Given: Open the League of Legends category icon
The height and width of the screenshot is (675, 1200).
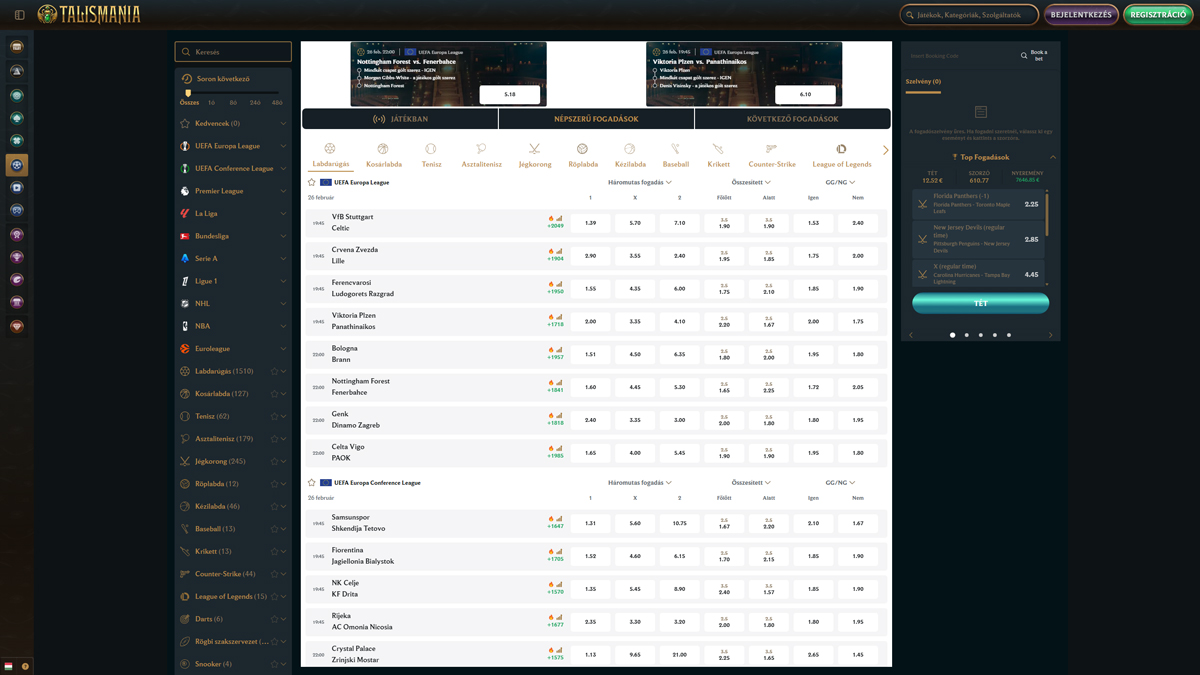Looking at the screenshot, I should click(x=841, y=149).
